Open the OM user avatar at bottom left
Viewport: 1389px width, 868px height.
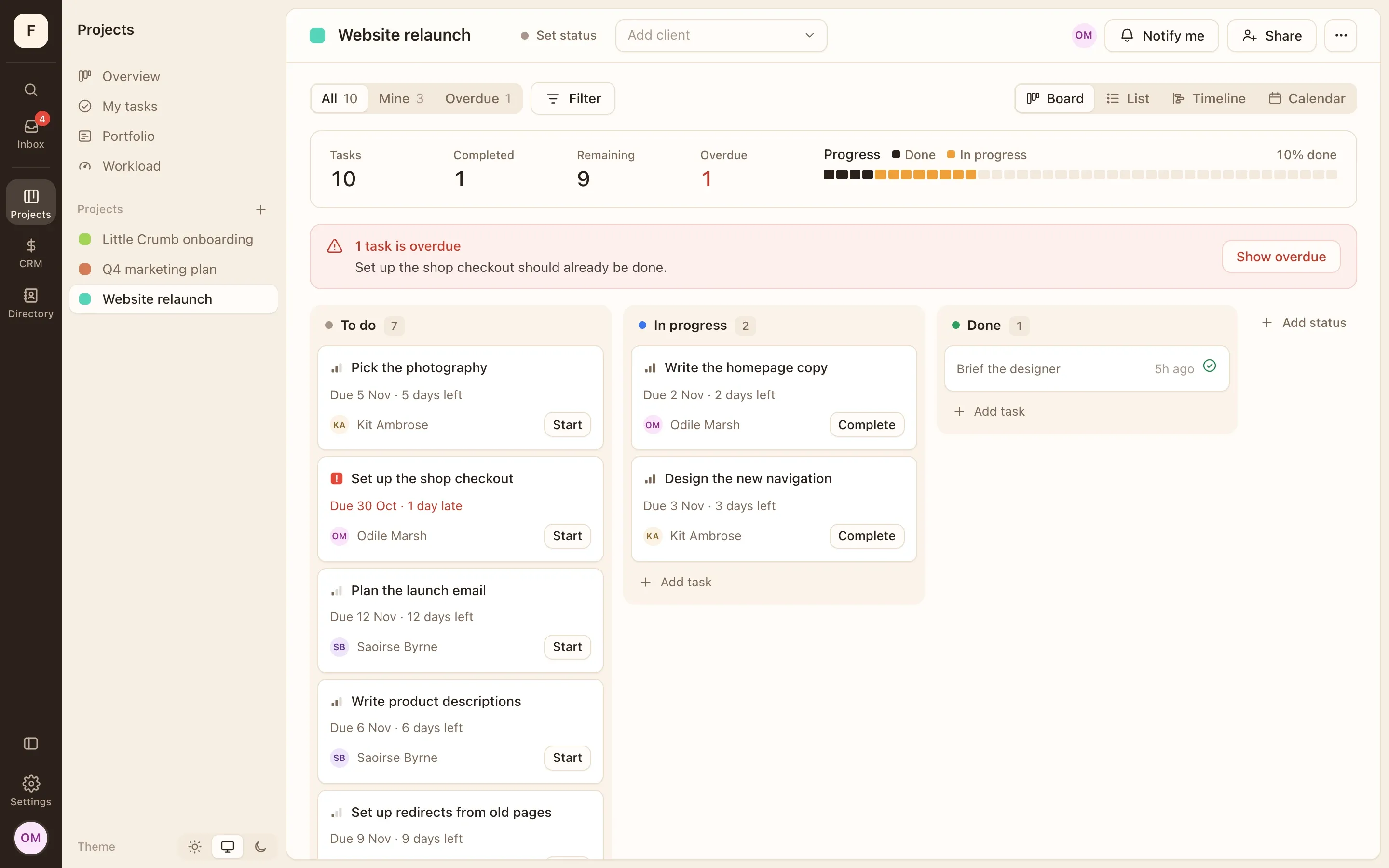click(x=30, y=838)
